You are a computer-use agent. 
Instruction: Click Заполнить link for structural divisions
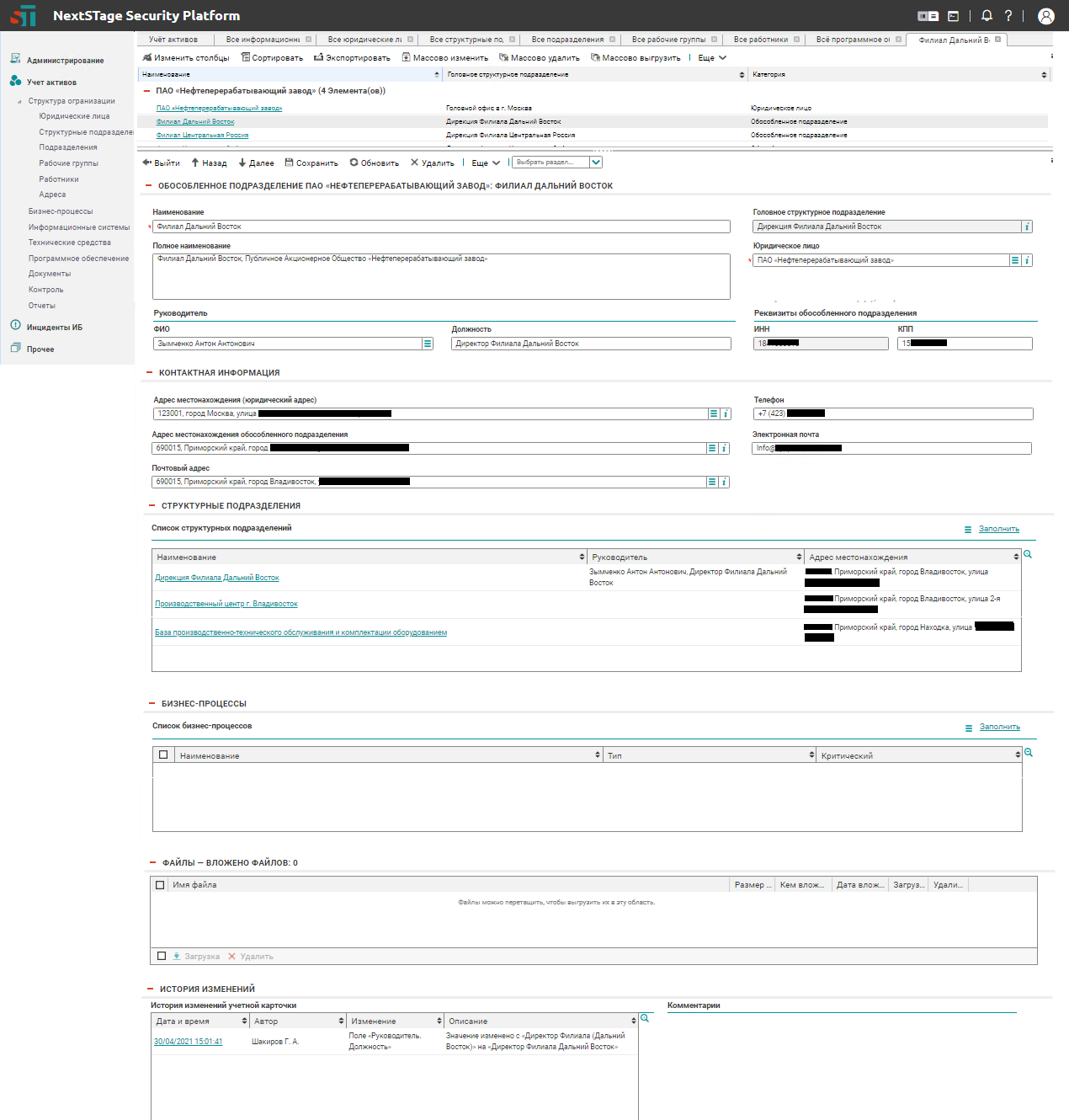point(999,529)
